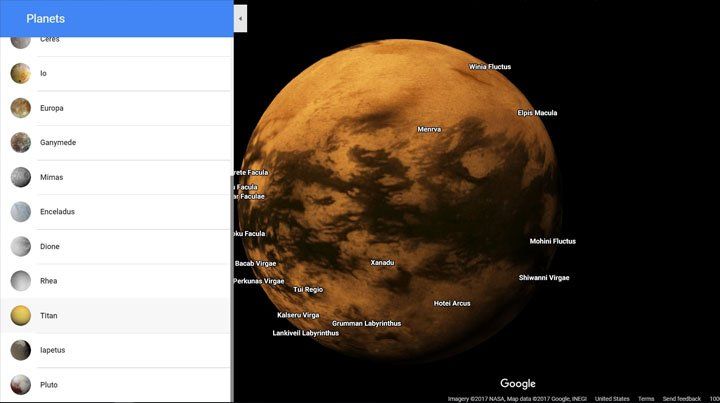Select the Iapetus moon icon
Screen dimensions: 720x403
coord(20,350)
